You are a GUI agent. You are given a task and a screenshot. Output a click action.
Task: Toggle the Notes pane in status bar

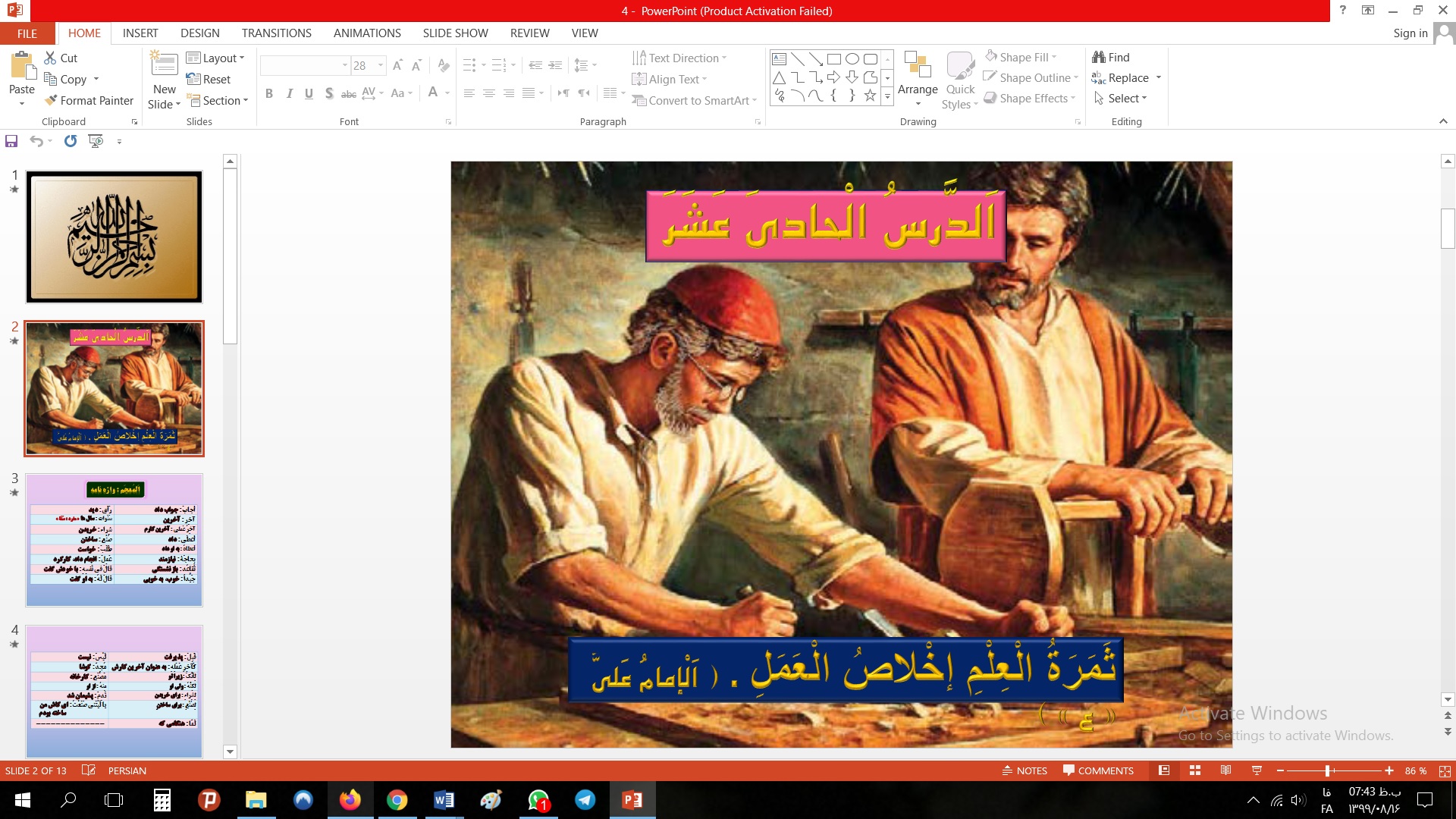point(1025,770)
